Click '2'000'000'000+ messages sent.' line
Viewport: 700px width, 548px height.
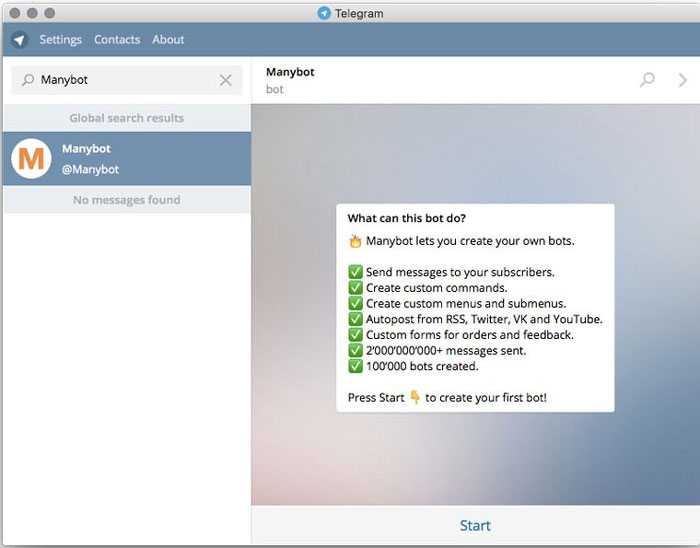pos(437,351)
